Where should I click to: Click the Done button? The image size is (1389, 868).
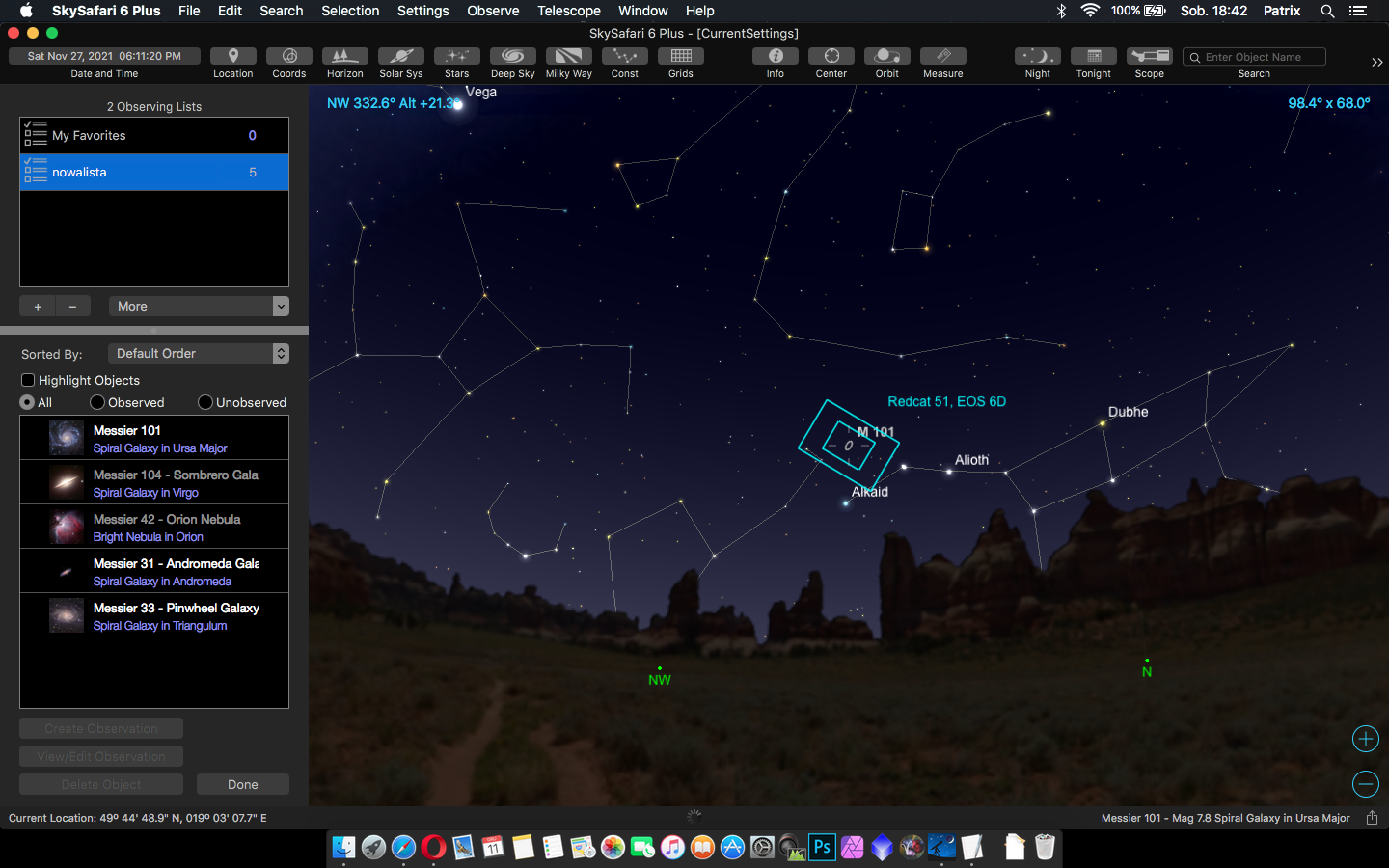coord(243,784)
